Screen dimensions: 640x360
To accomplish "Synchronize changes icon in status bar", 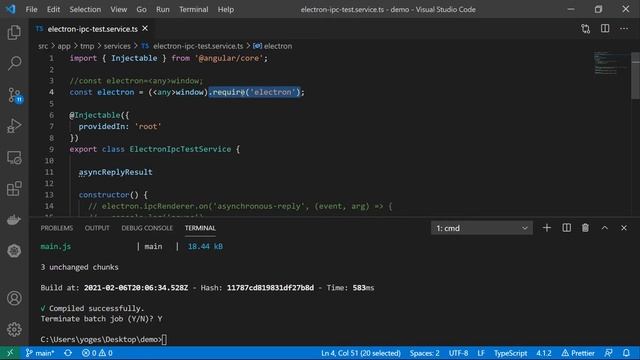I will [x=68, y=353].
